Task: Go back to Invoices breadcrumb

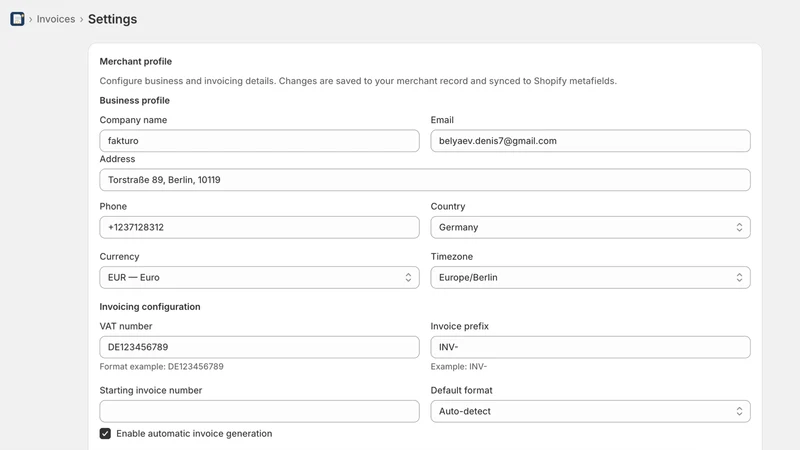Action: coord(56,19)
